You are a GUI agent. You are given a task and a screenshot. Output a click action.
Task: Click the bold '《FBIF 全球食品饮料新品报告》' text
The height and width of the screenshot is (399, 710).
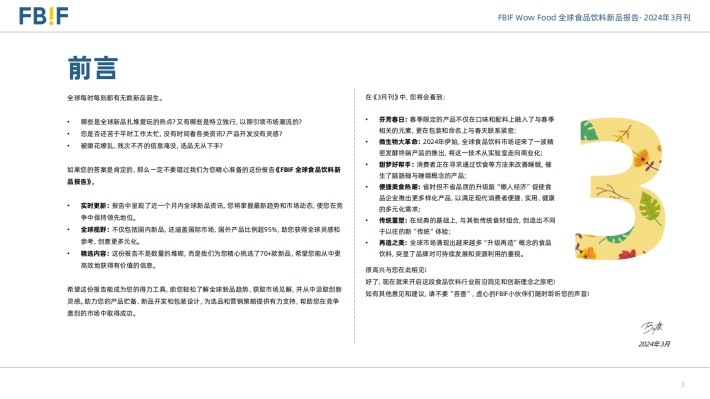point(204,176)
